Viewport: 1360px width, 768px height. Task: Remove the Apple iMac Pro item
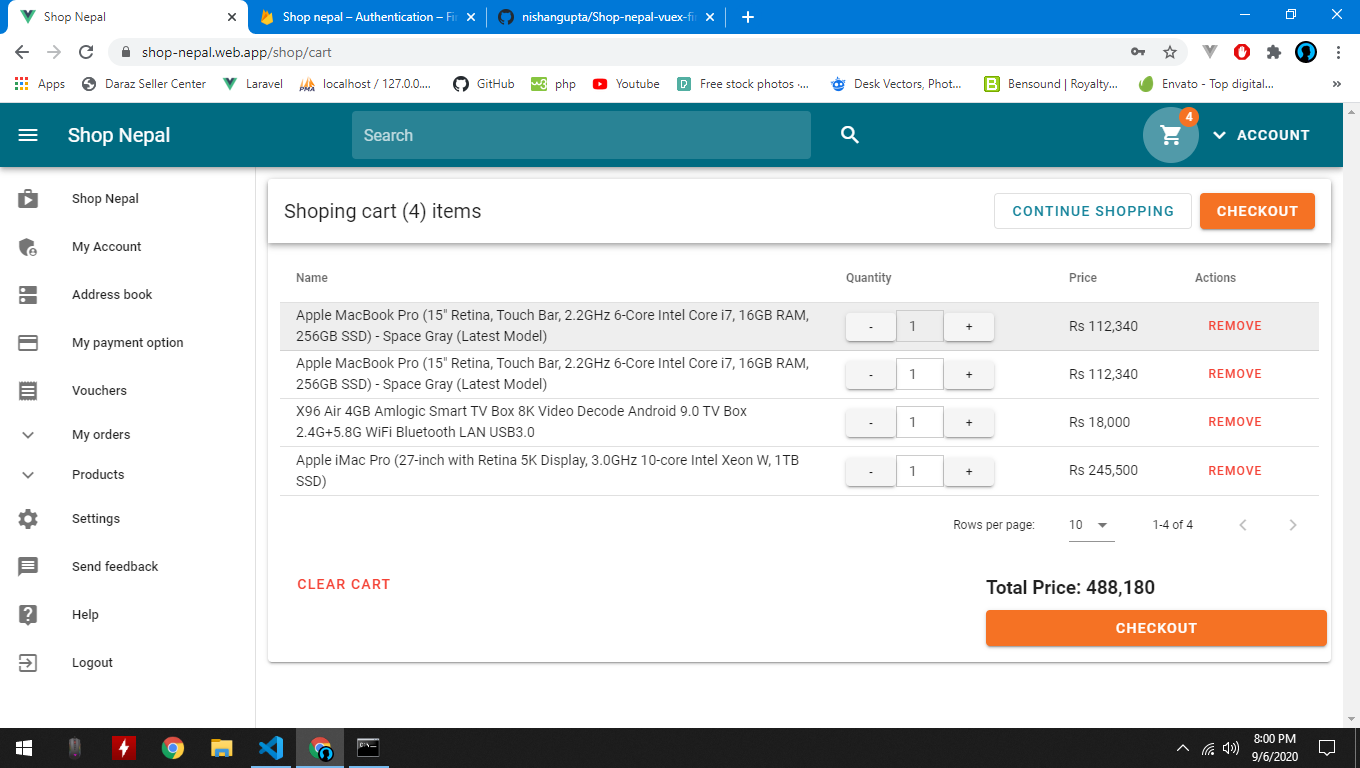pyautogui.click(x=1235, y=471)
